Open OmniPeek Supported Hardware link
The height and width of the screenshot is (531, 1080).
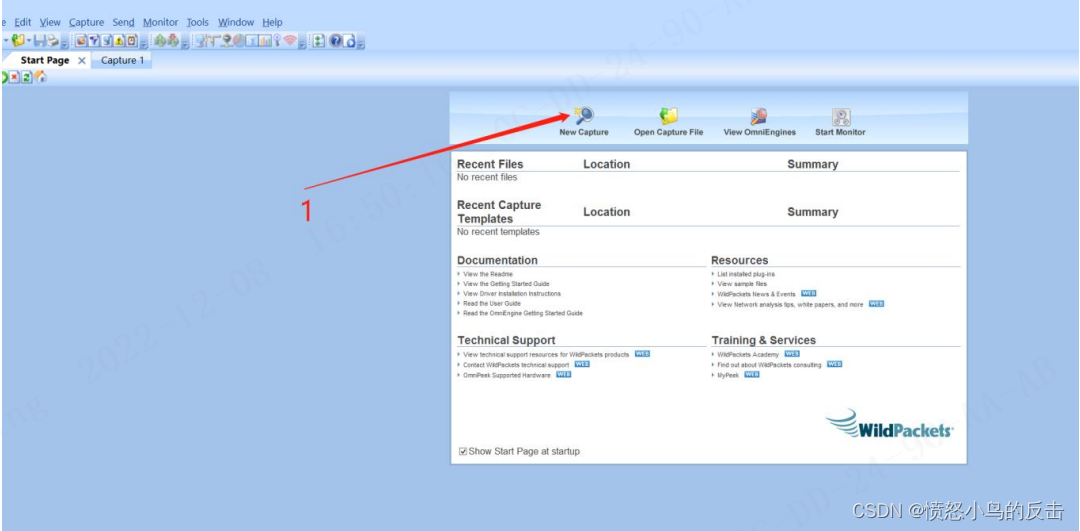[x=507, y=375]
